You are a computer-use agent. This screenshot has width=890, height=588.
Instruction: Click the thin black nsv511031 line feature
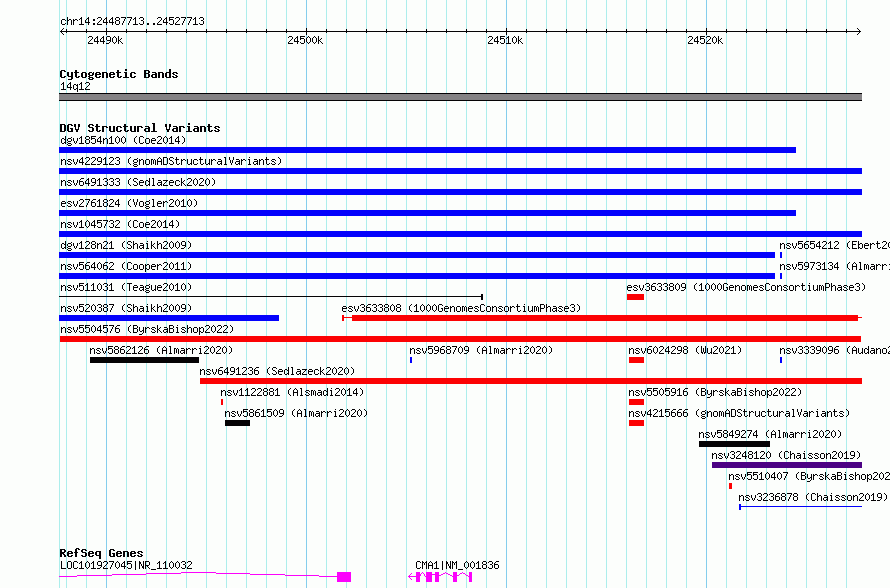pyautogui.click(x=271, y=296)
